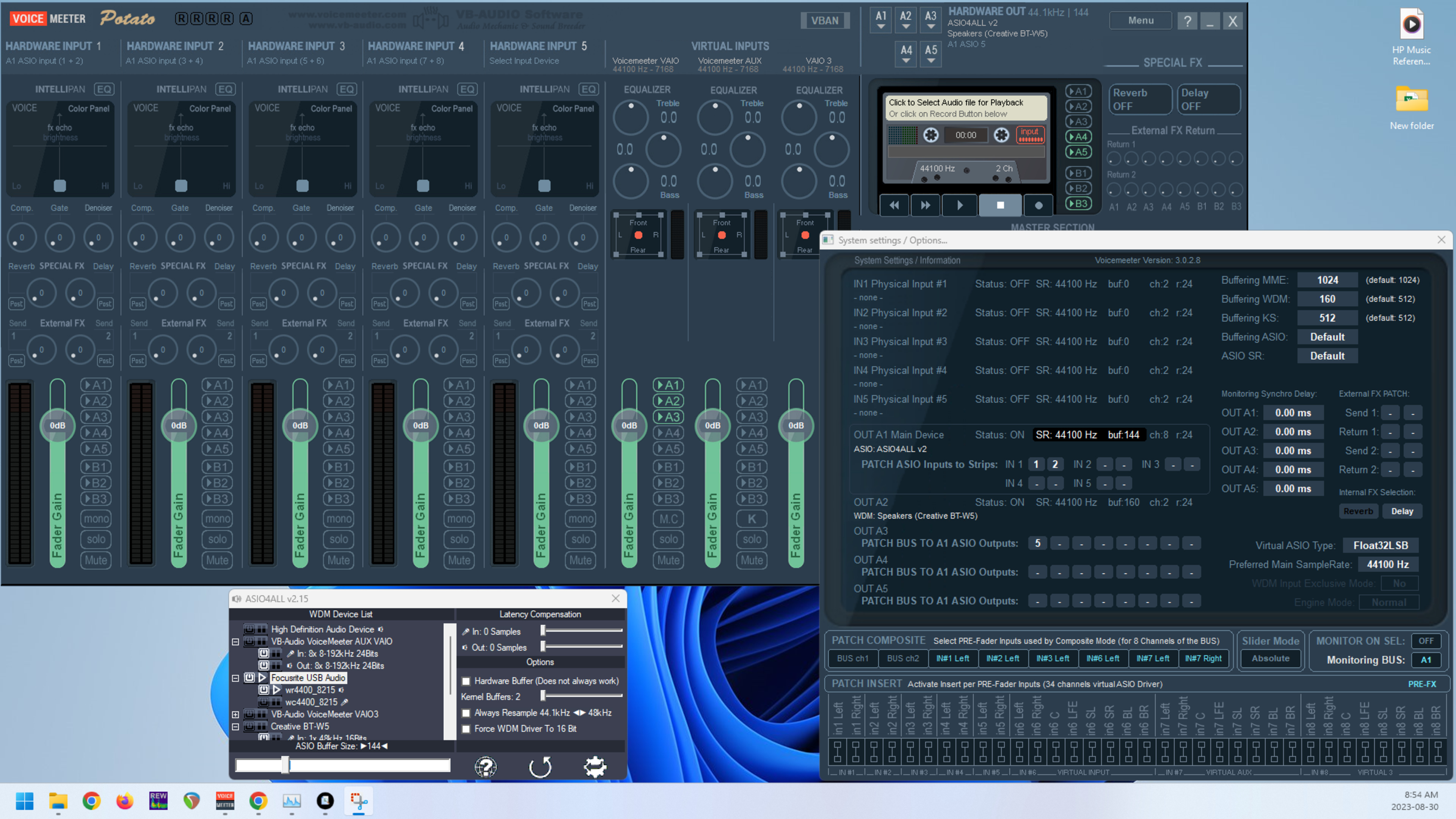This screenshot has width=1456, height=819.
Task: Open the Voicemeeter Menu
Action: tap(1141, 20)
